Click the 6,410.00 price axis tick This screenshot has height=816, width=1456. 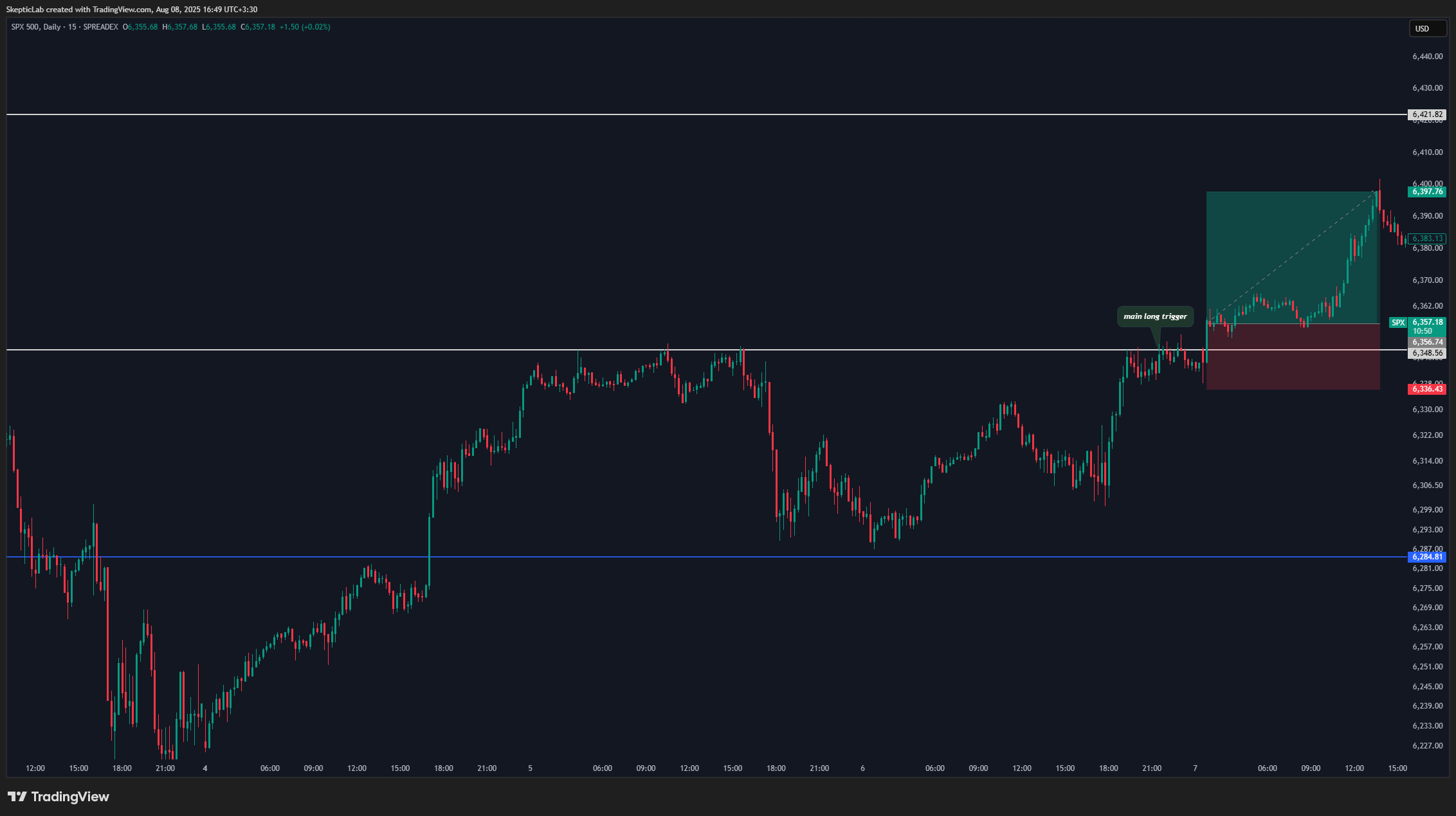coord(1427,152)
